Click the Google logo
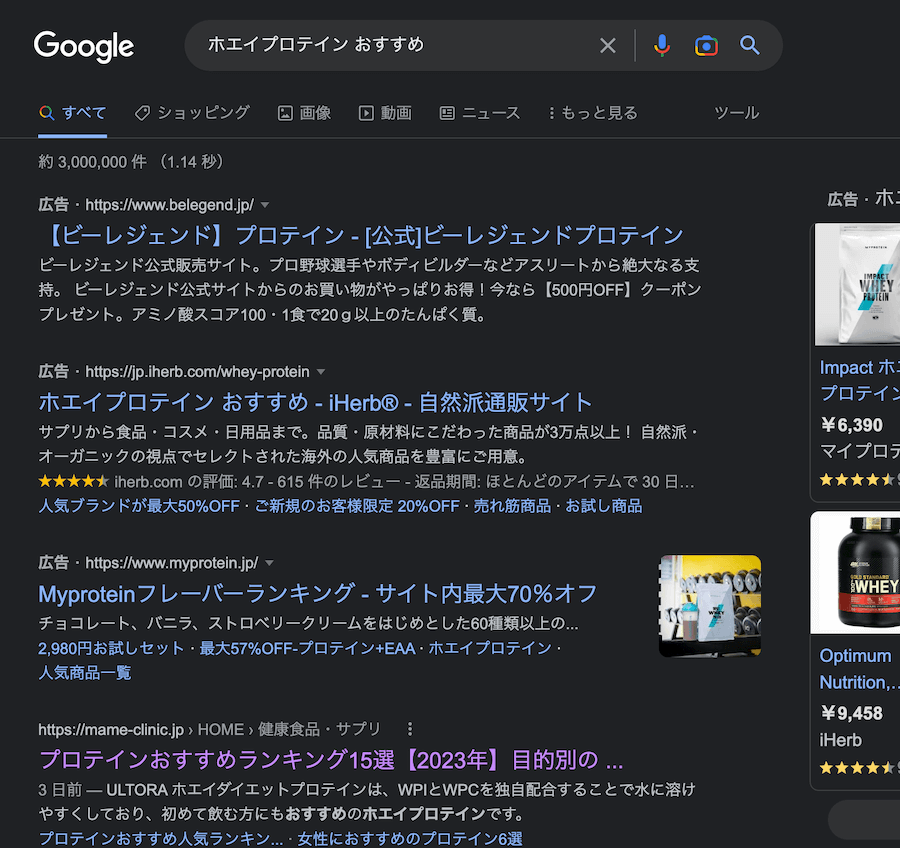Image resolution: width=900 pixels, height=848 pixels. coord(84,46)
